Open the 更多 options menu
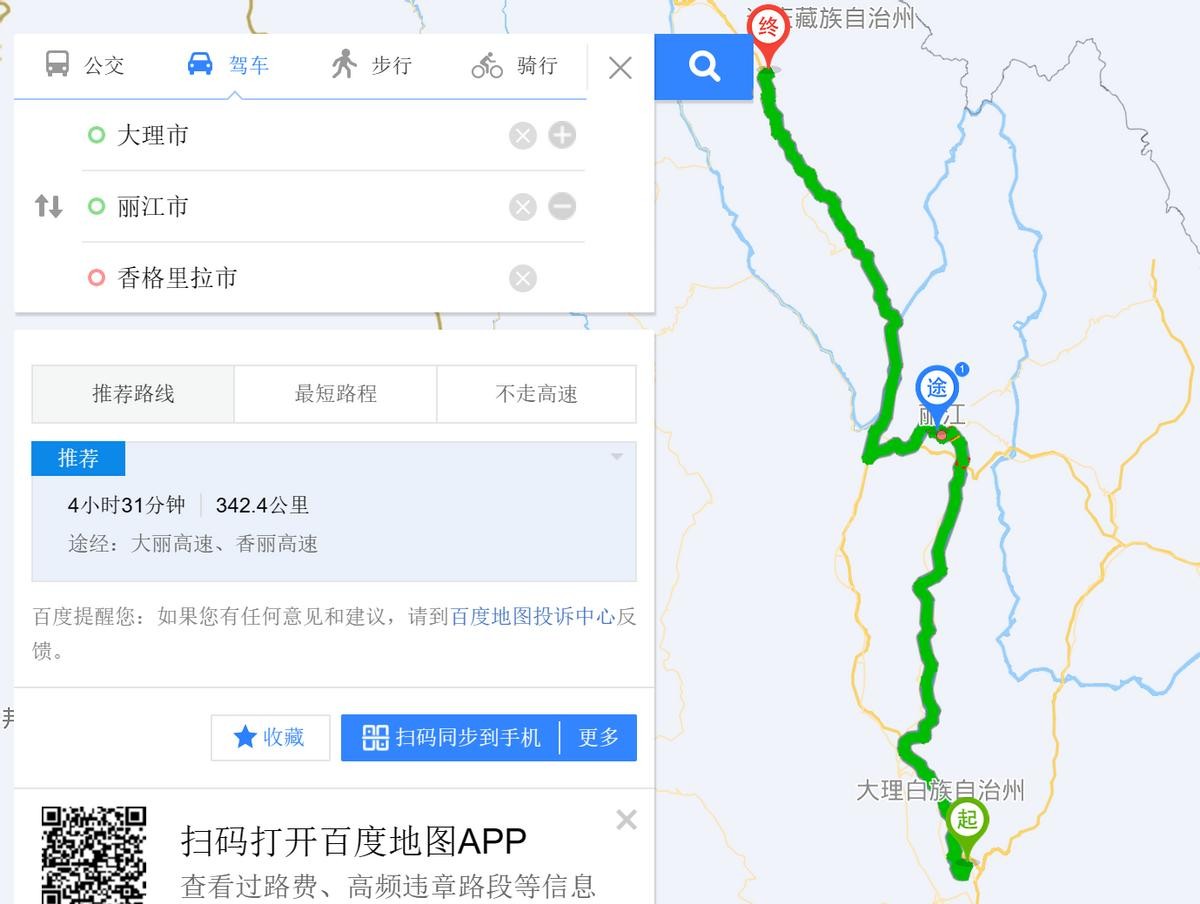 tap(599, 738)
